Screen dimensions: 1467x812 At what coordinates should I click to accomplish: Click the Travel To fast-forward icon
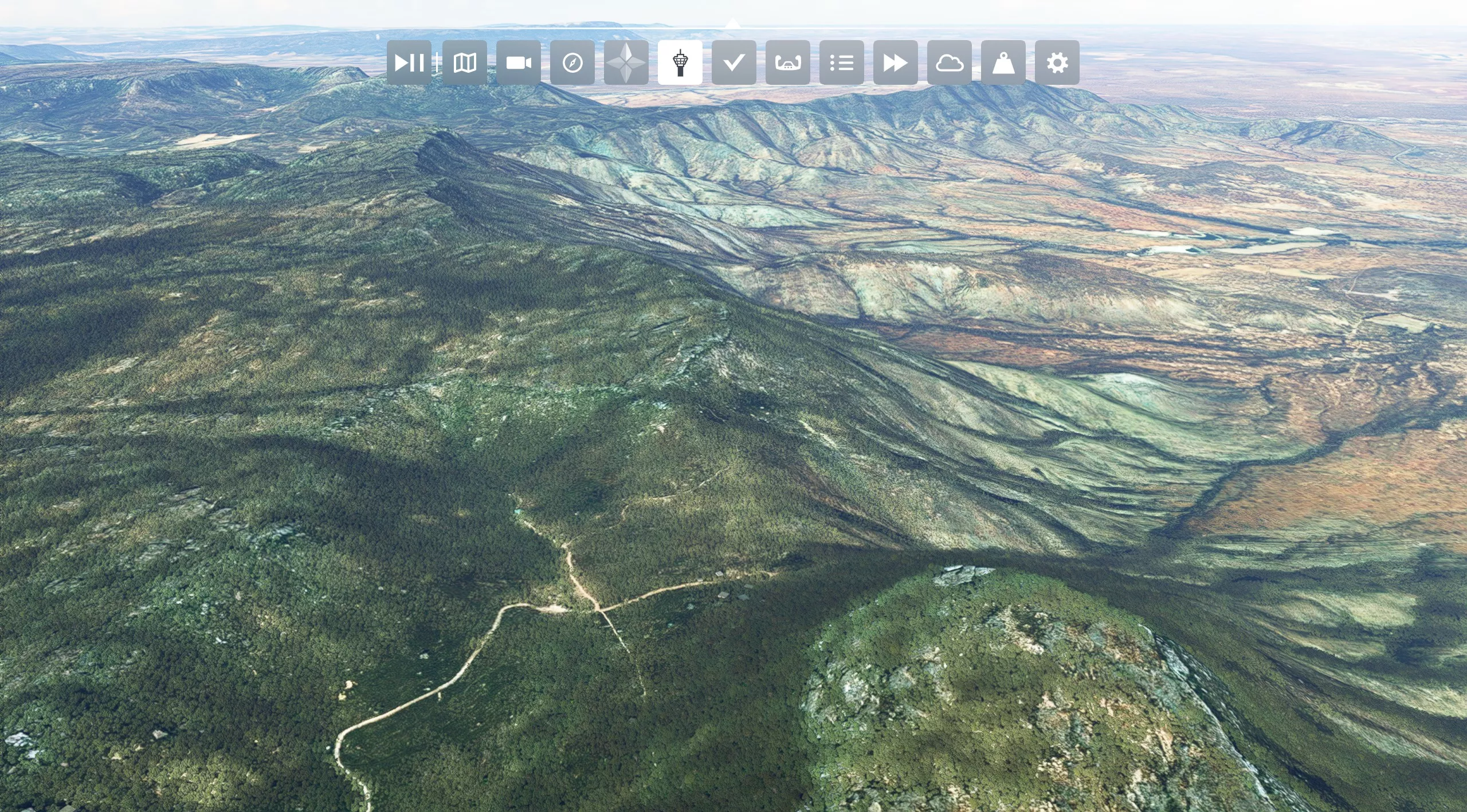895,62
